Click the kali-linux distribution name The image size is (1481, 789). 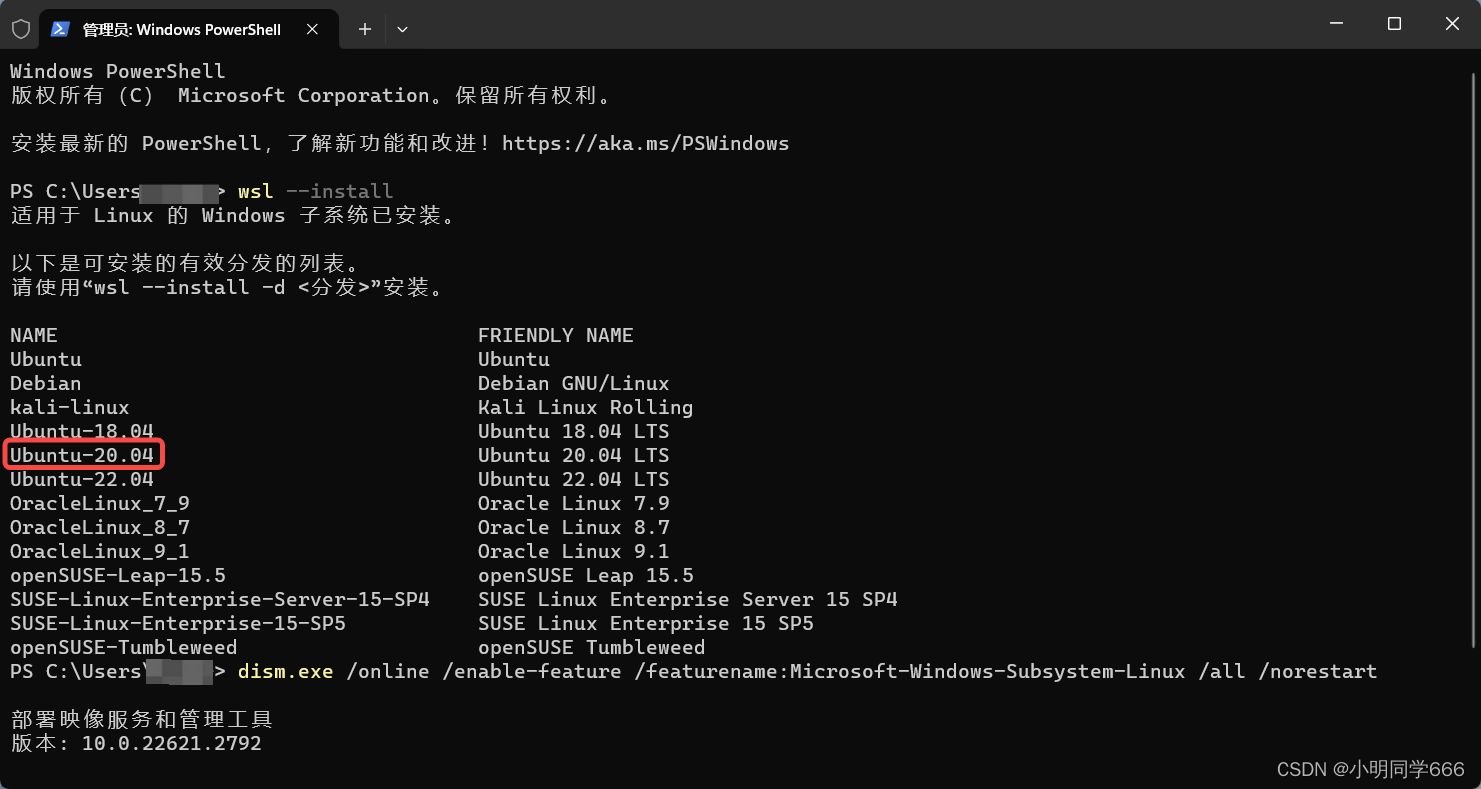[x=69, y=407]
